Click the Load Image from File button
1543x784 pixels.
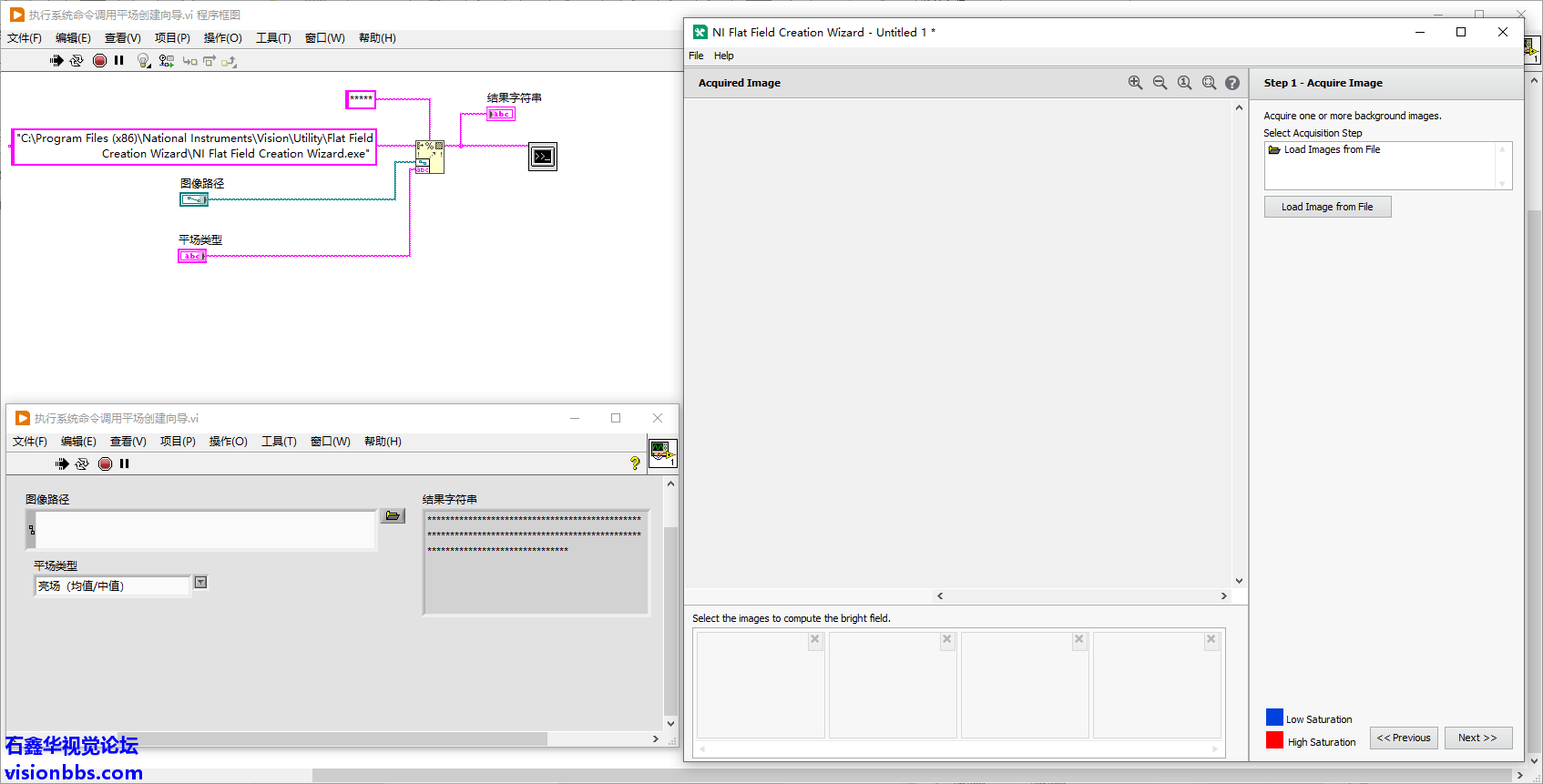pos(1327,207)
